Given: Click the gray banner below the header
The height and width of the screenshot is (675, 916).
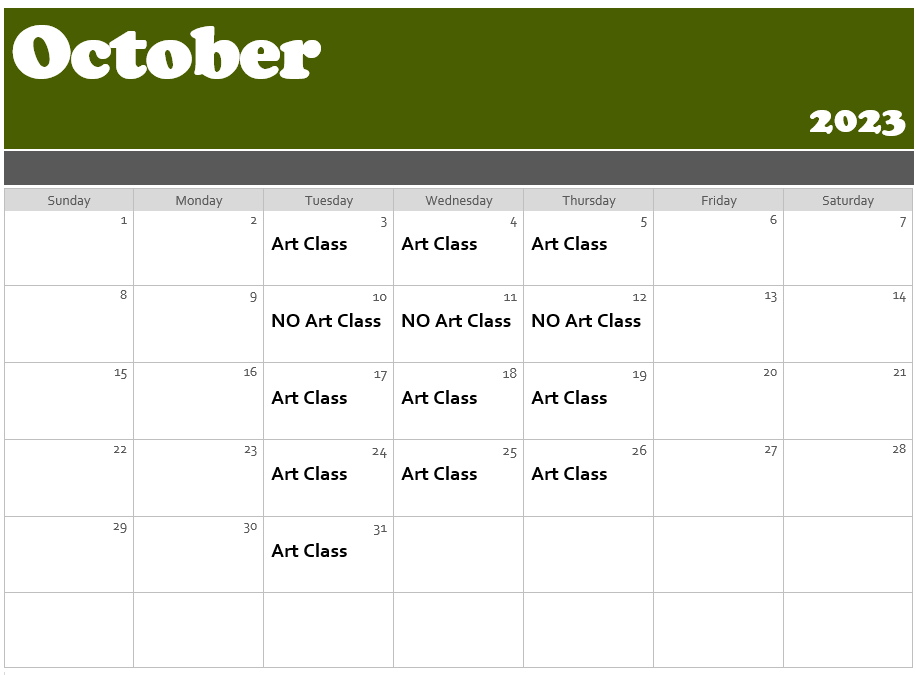Looking at the screenshot, I should [x=459, y=168].
